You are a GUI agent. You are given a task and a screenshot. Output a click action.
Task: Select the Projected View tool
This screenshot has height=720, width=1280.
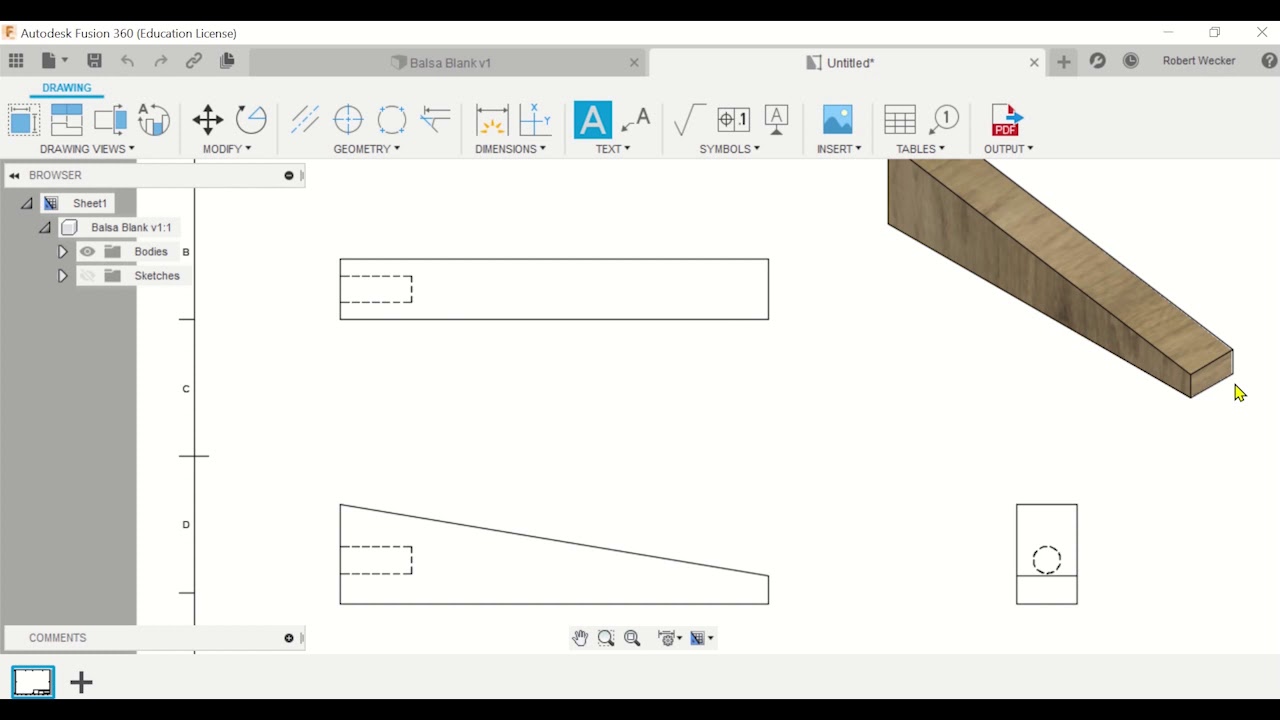click(x=66, y=120)
